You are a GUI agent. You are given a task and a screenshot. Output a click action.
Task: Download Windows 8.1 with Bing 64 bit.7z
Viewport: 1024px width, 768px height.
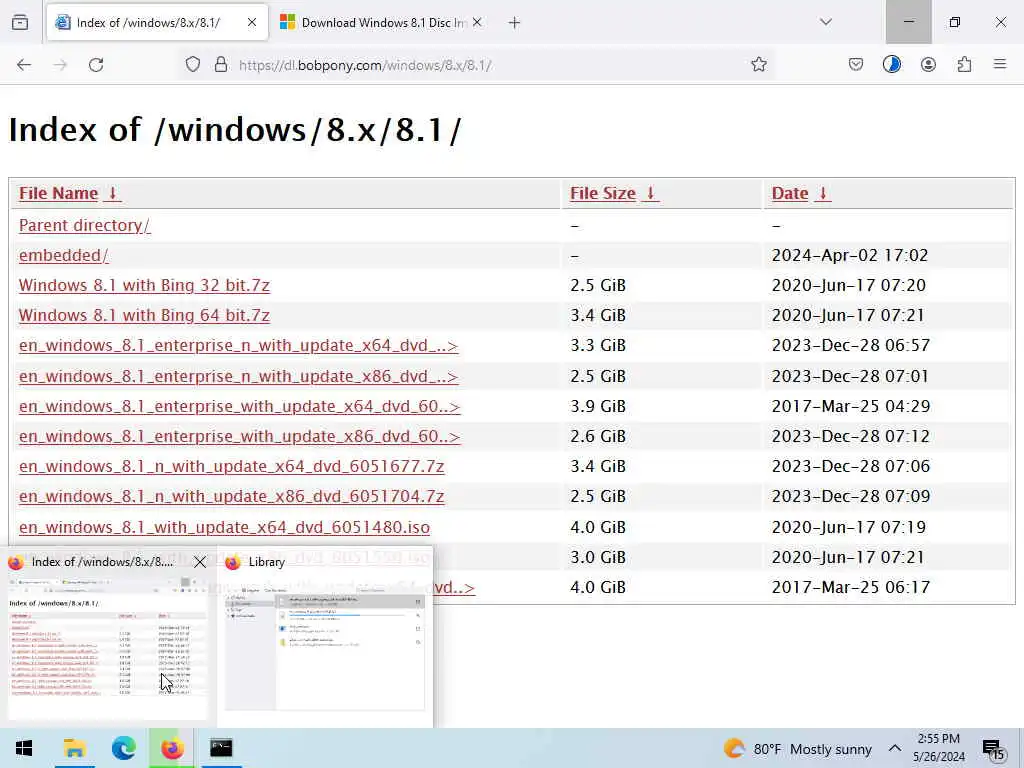pyautogui.click(x=144, y=315)
